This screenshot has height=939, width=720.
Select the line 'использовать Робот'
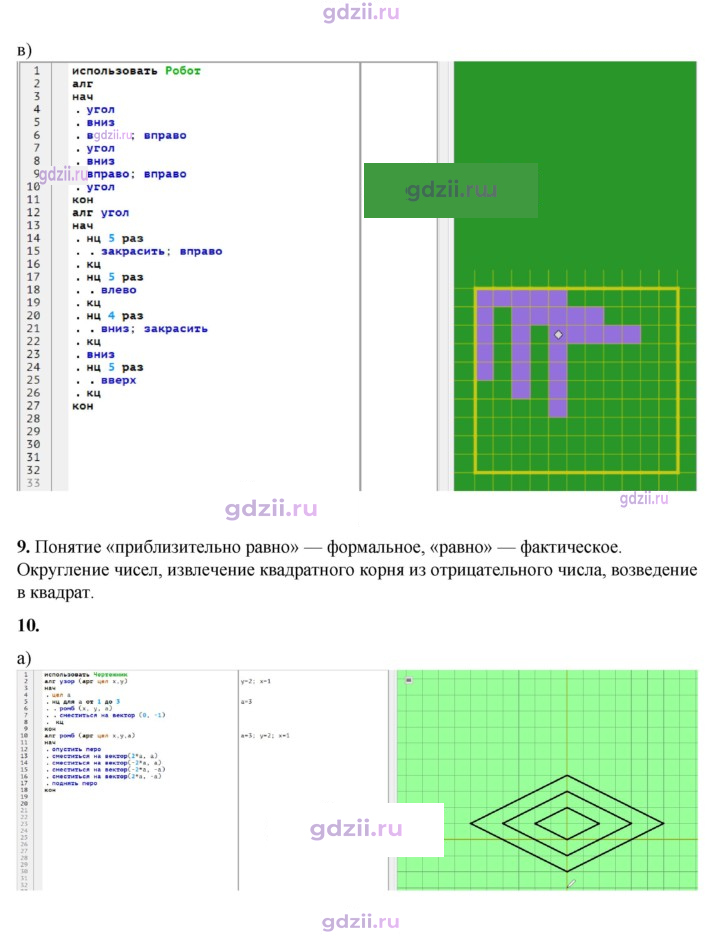136,71
